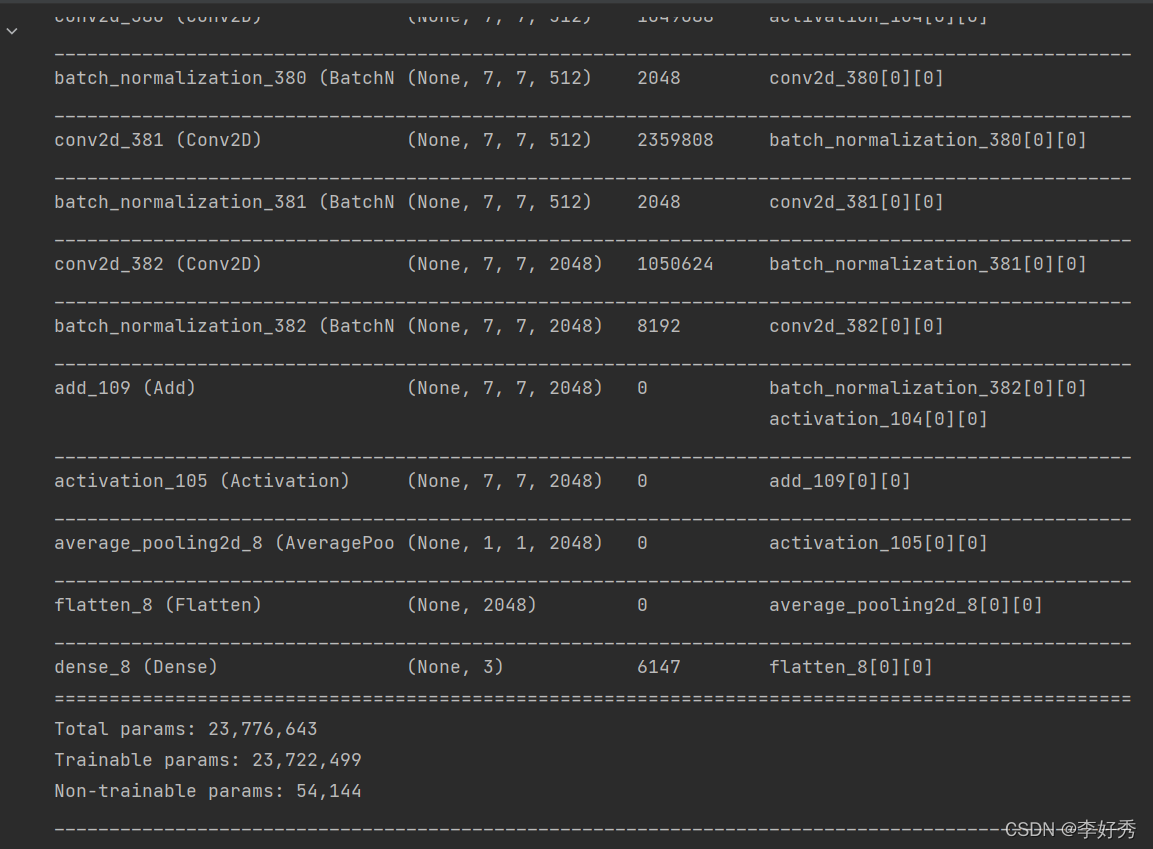Click output shape '(None, 3)' of dense_8
Viewport: 1153px width, 849px height.
click(455, 667)
